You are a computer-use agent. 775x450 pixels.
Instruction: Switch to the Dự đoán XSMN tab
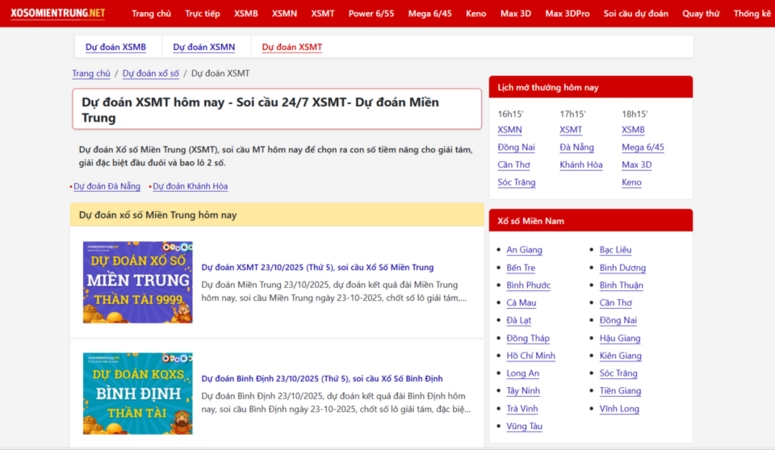click(x=204, y=47)
